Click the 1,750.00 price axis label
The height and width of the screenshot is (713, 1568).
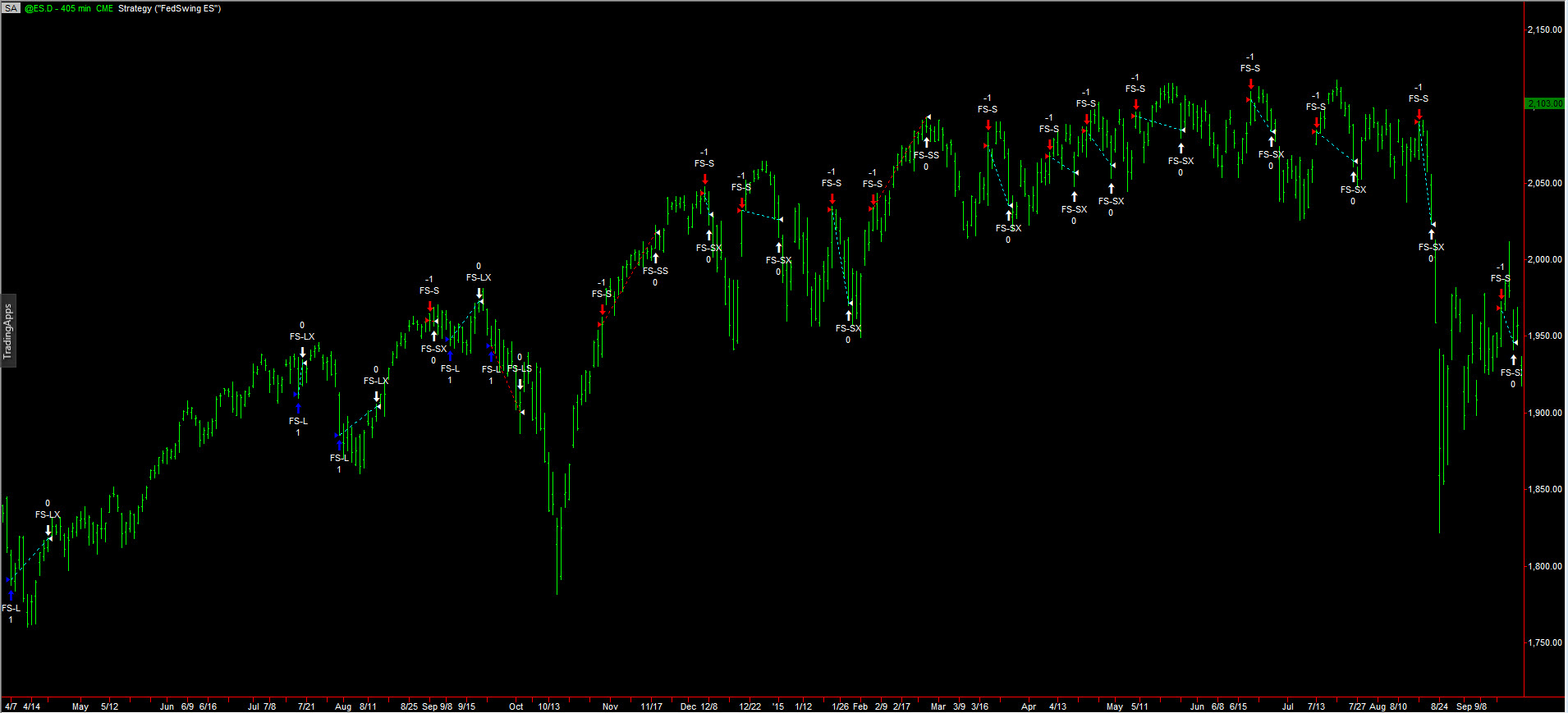(x=1544, y=642)
